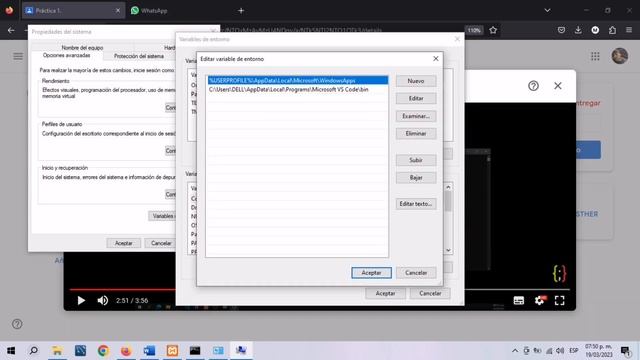The width and height of the screenshot is (640, 360).
Task: Click Subir to move entry up
Action: [x=416, y=160]
